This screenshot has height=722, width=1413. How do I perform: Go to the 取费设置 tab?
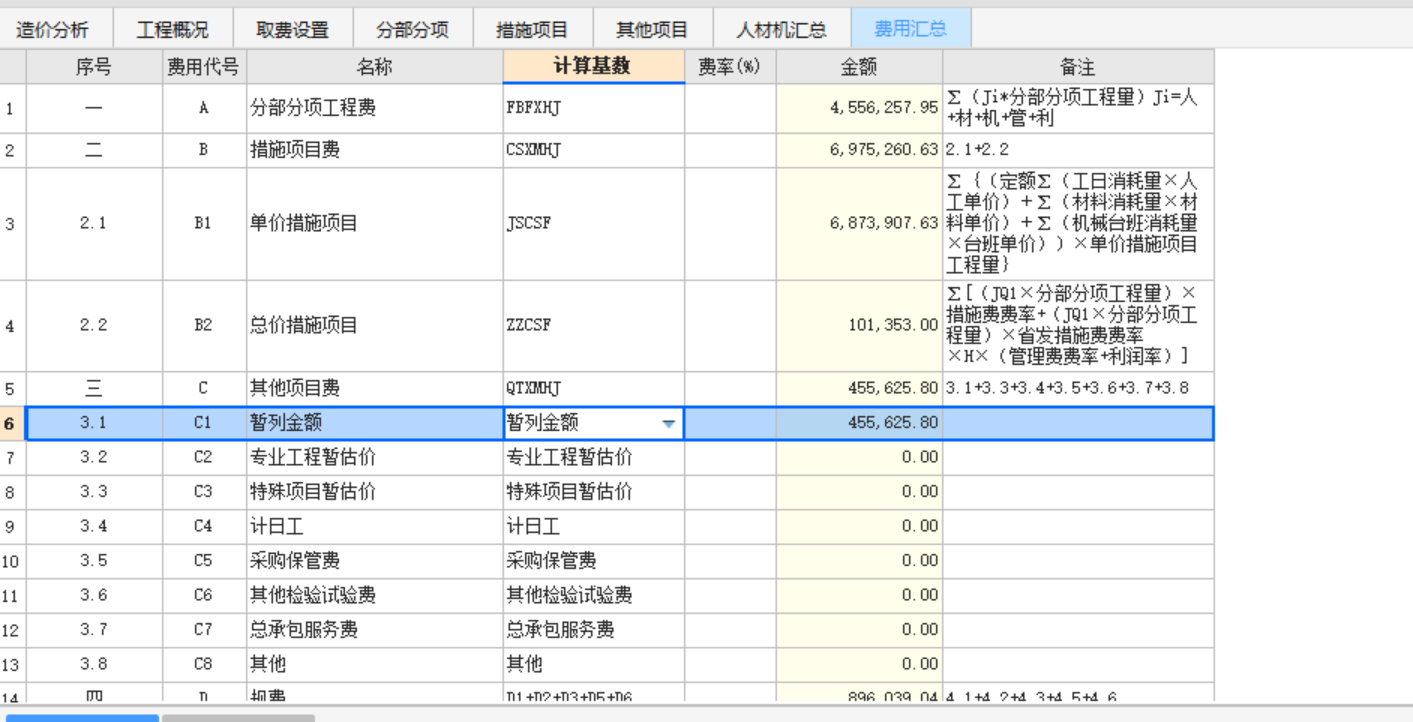pos(292,29)
